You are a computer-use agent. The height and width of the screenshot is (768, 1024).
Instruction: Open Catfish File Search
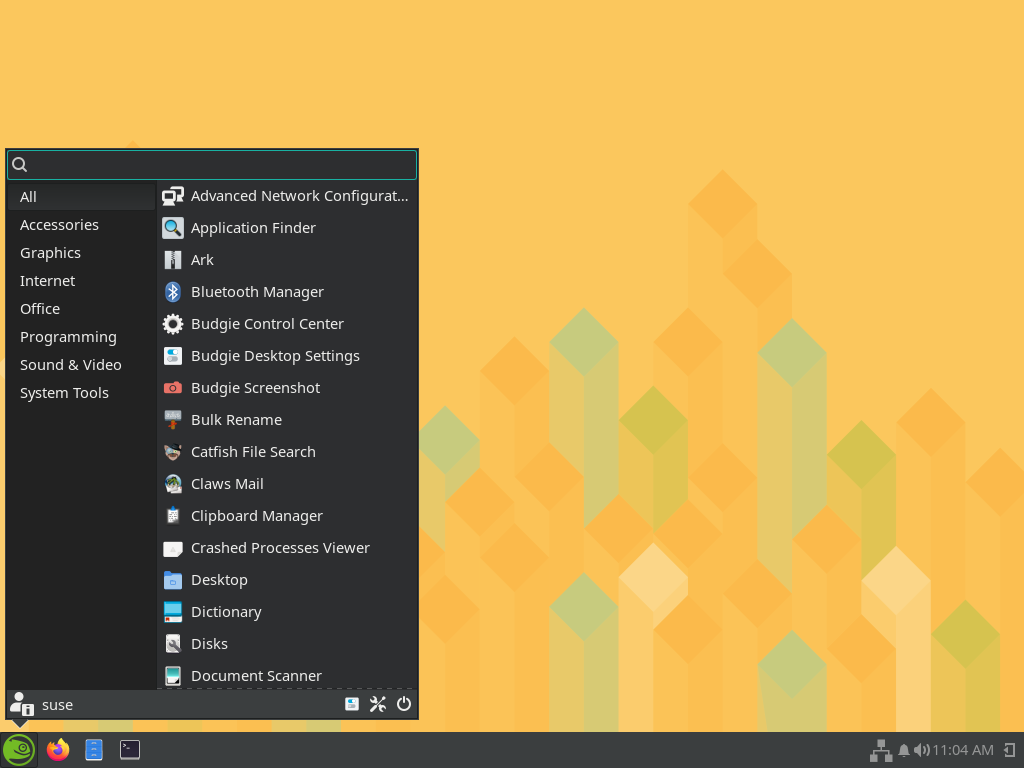253,452
